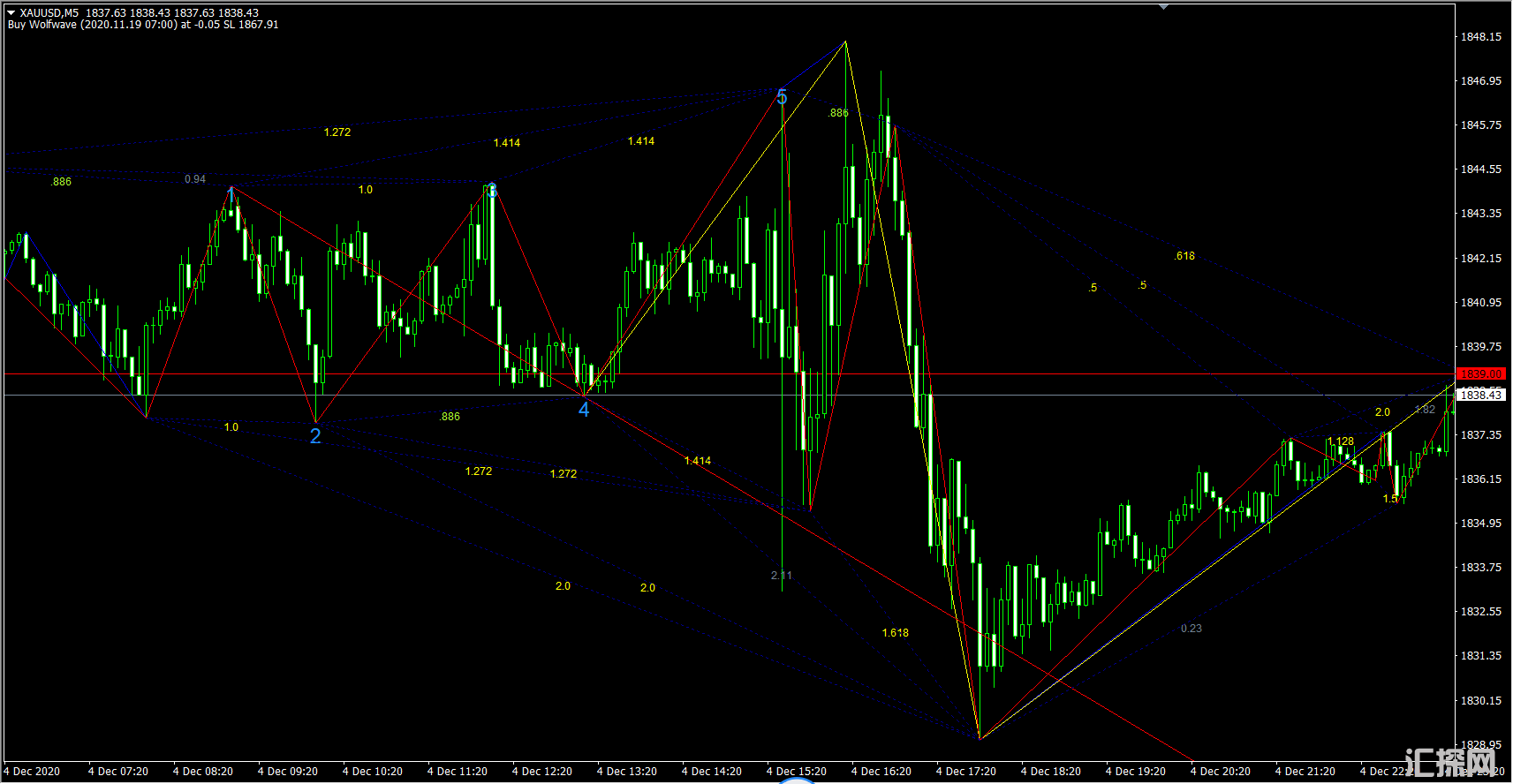Image resolution: width=1513 pixels, height=784 pixels.
Task: Select the Wolfe wave point 3 label
Action: tap(492, 191)
